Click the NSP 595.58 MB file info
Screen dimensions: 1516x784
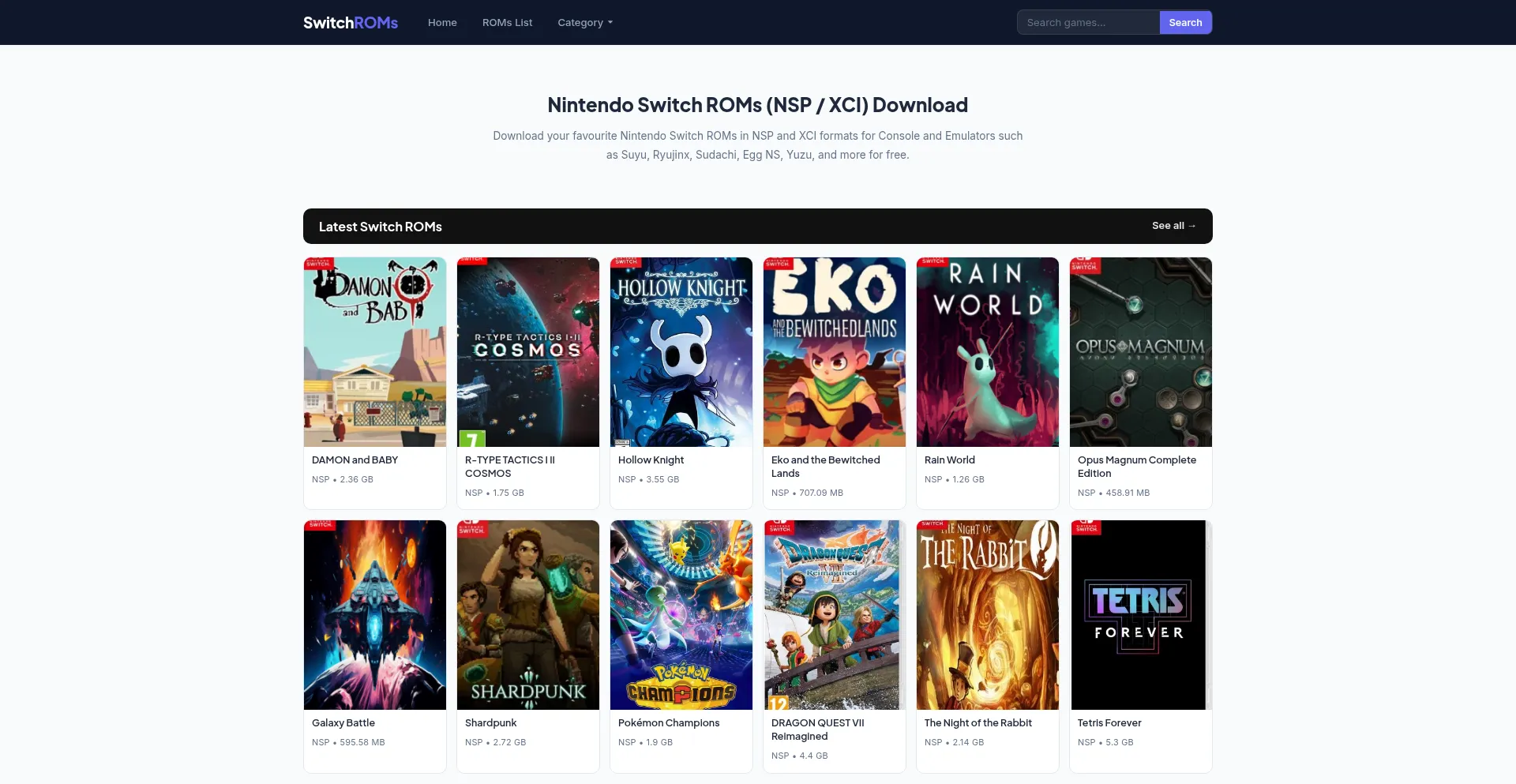[x=348, y=742]
